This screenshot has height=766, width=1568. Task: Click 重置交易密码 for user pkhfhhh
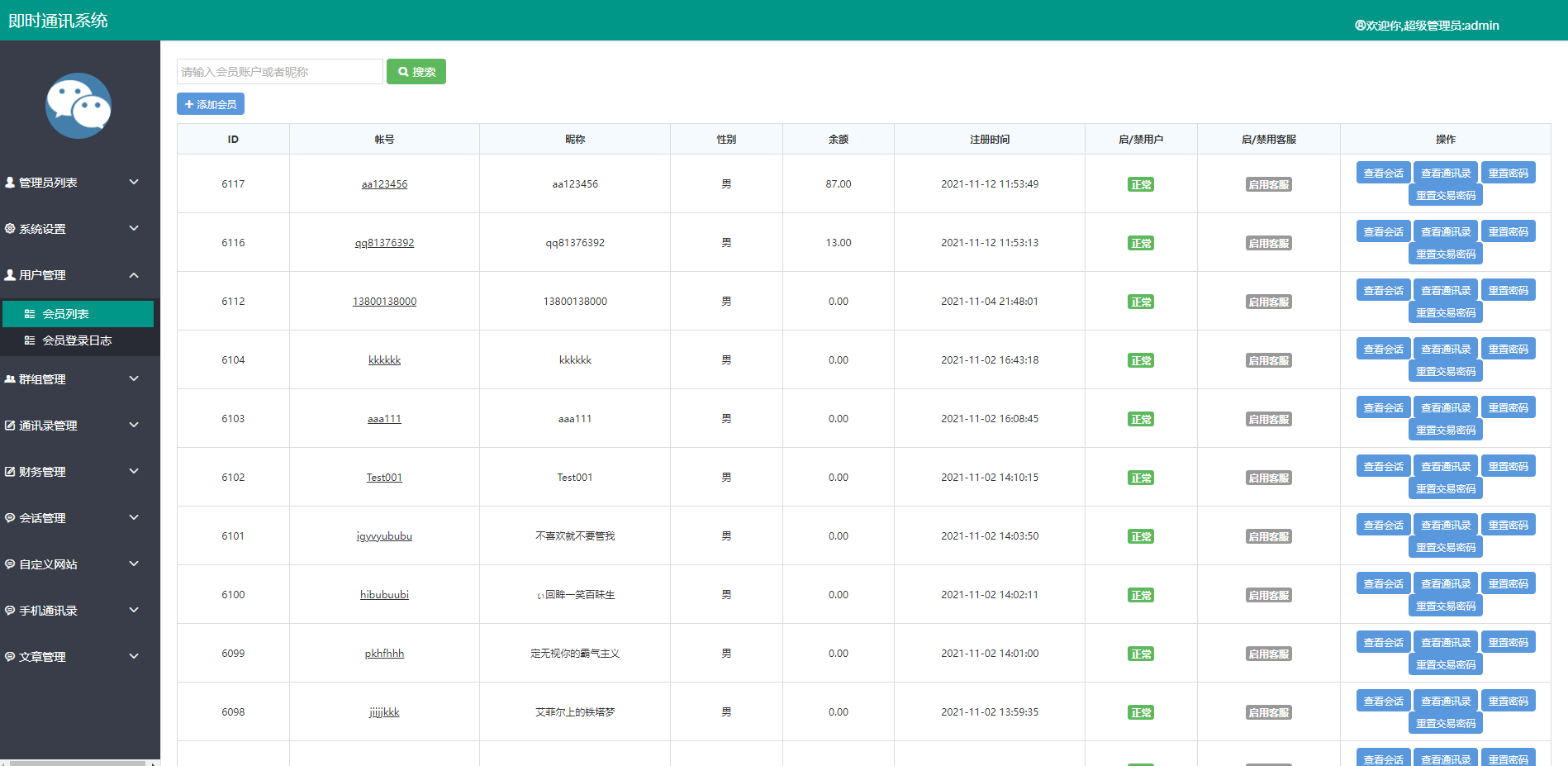tap(1446, 664)
